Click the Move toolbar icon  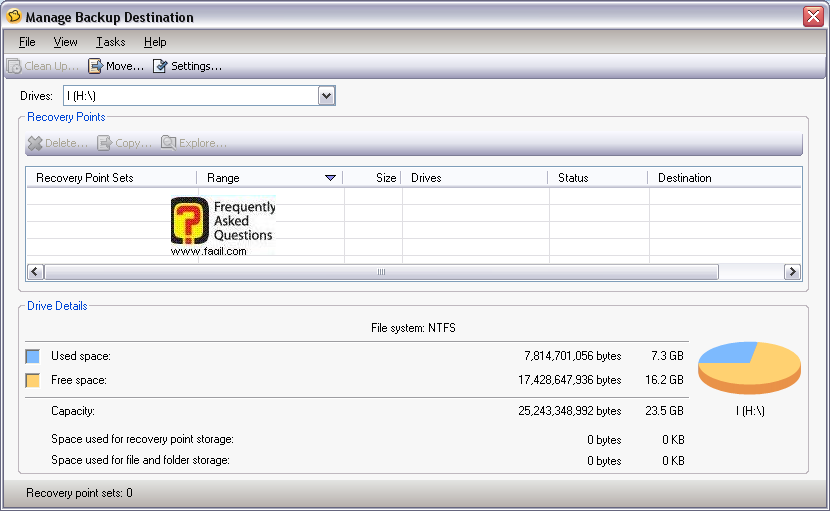[96, 67]
